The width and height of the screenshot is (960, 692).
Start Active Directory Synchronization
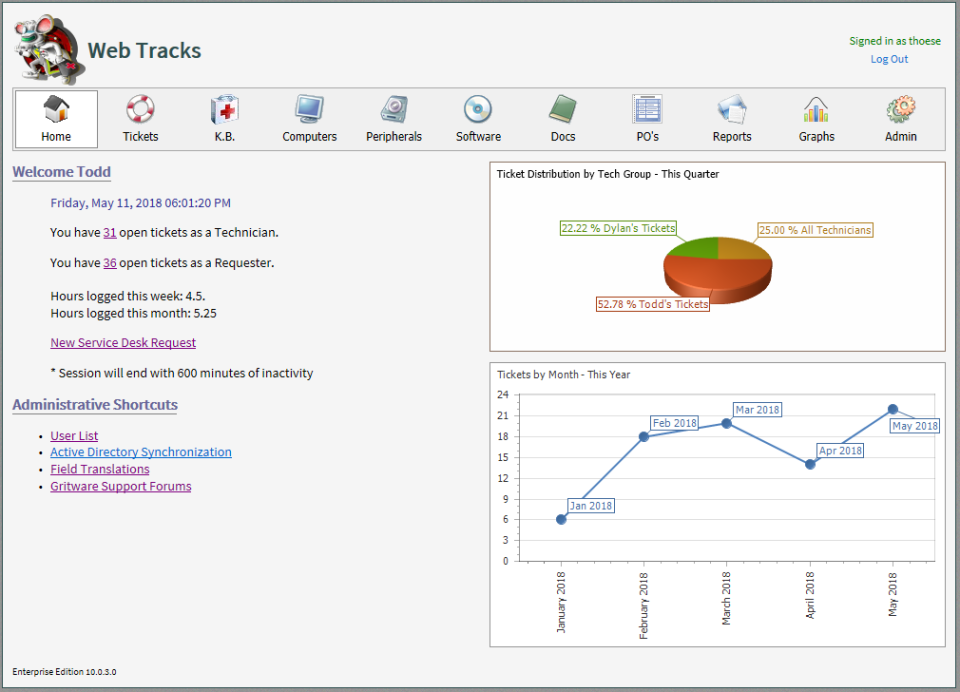[x=140, y=452]
